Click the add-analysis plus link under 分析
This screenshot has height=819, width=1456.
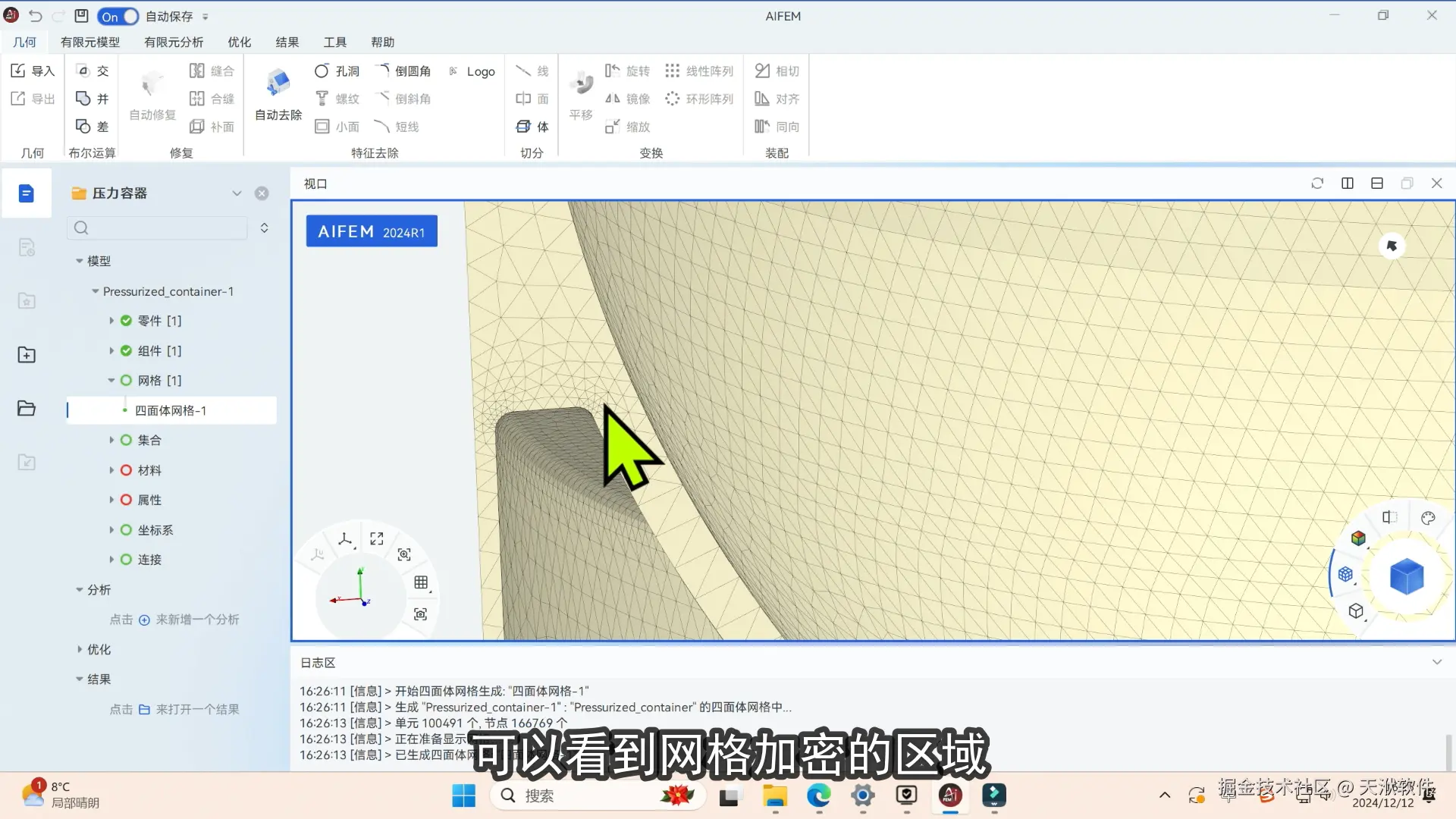pos(144,620)
